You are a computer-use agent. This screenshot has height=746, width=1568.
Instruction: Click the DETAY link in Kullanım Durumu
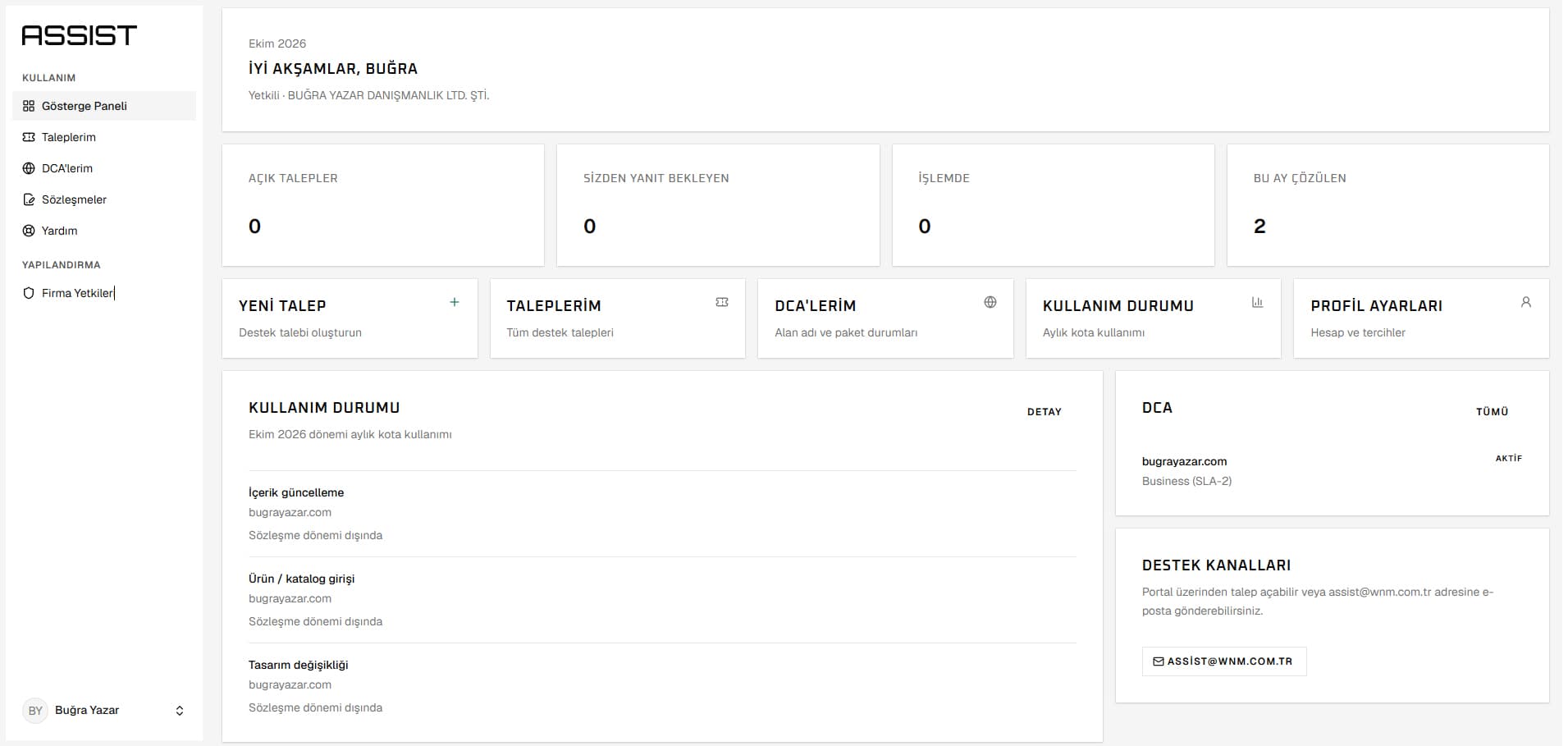coord(1045,412)
